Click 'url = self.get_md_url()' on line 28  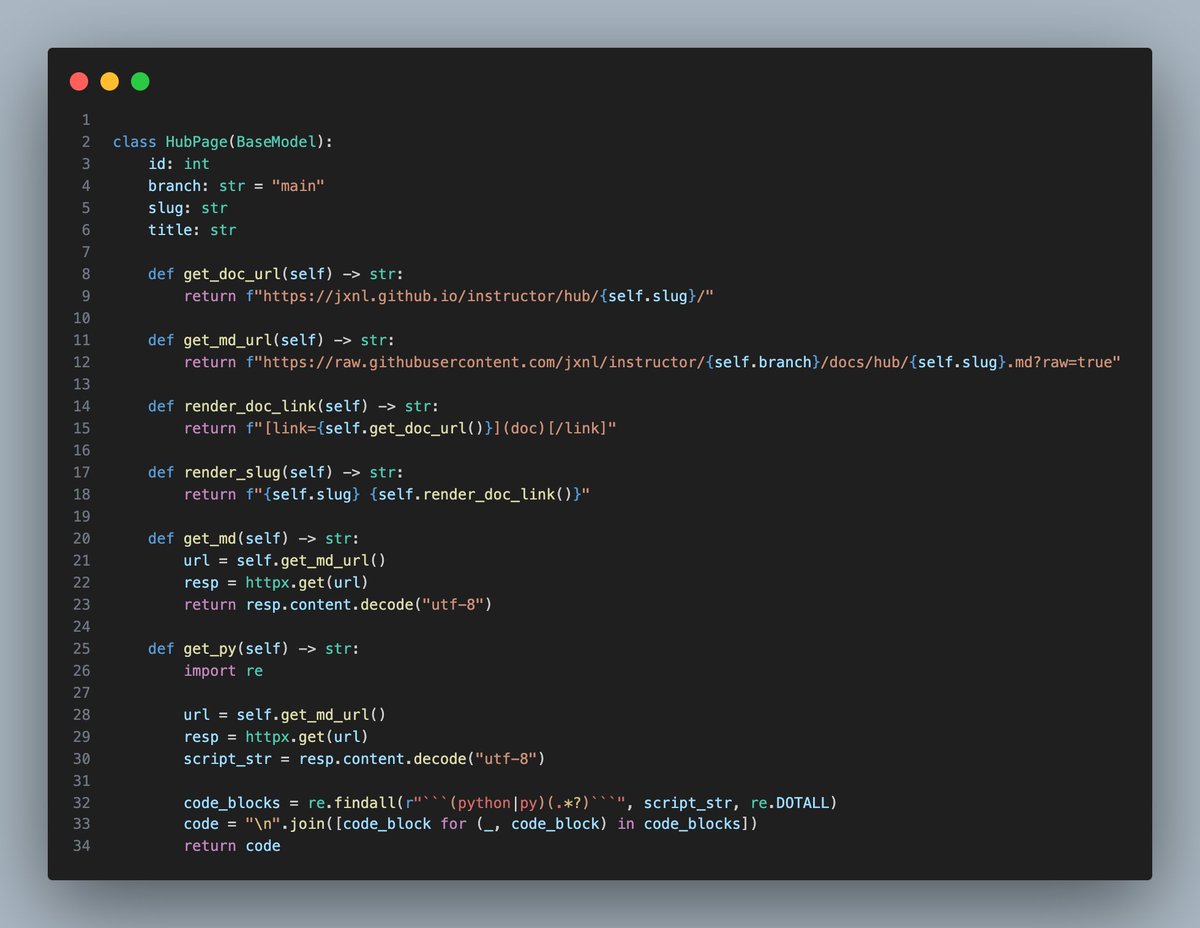(x=285, y=714)
